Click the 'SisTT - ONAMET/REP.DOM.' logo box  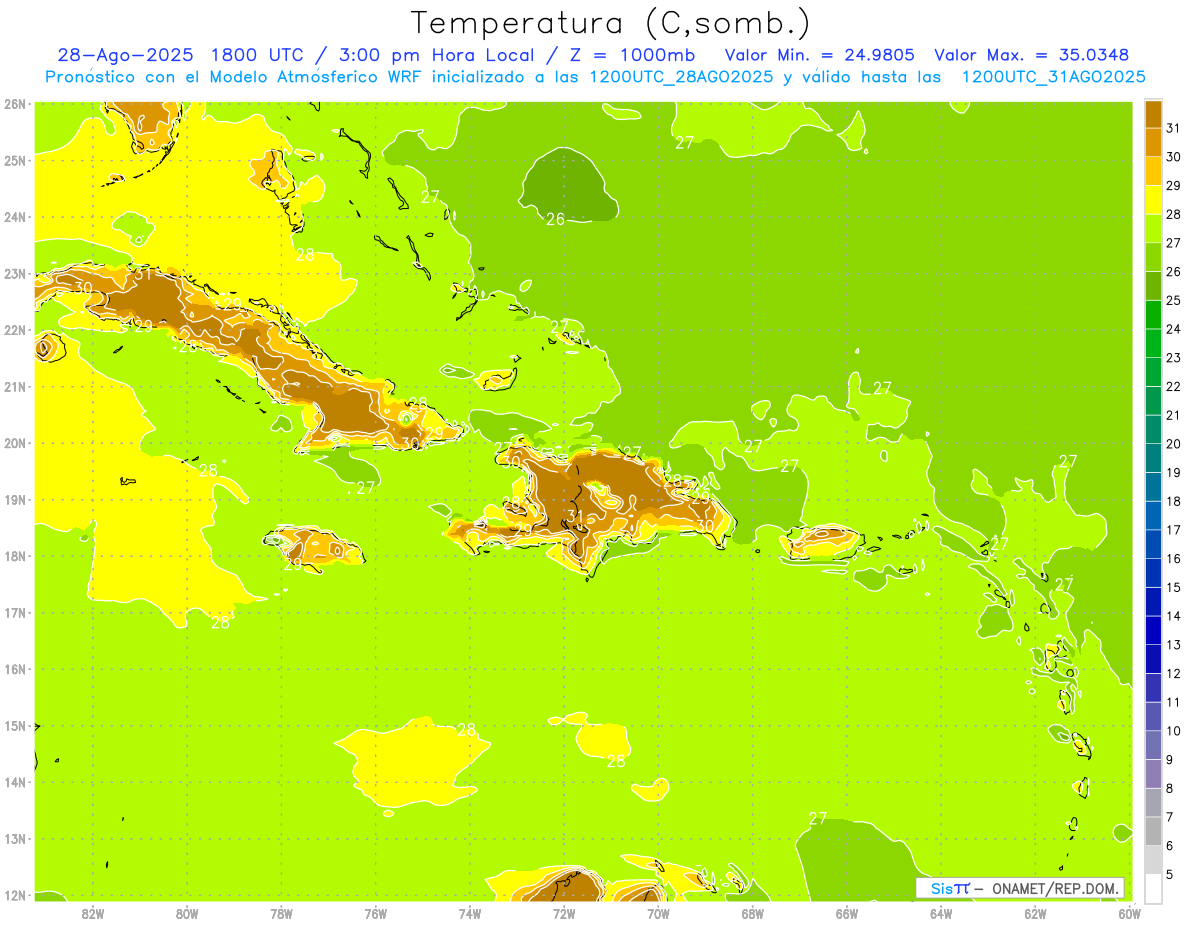tap(1019, 888)
